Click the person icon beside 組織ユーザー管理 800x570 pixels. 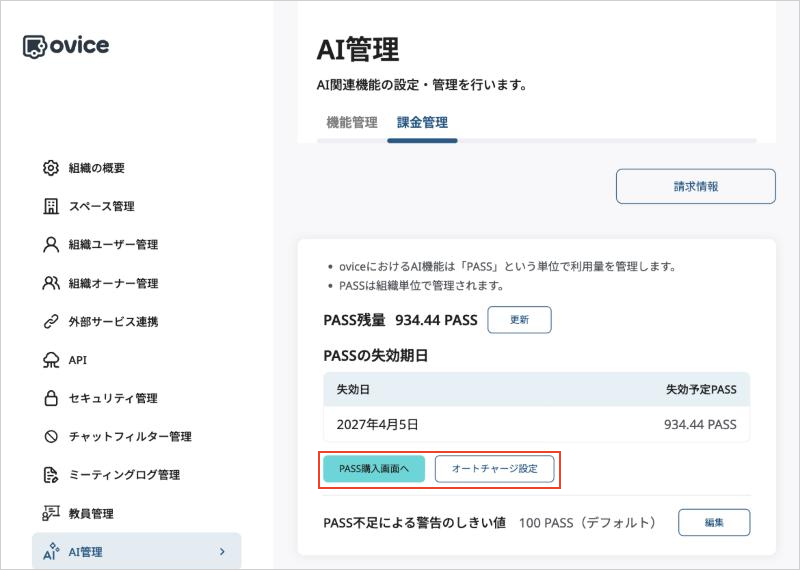pos(51,244)
